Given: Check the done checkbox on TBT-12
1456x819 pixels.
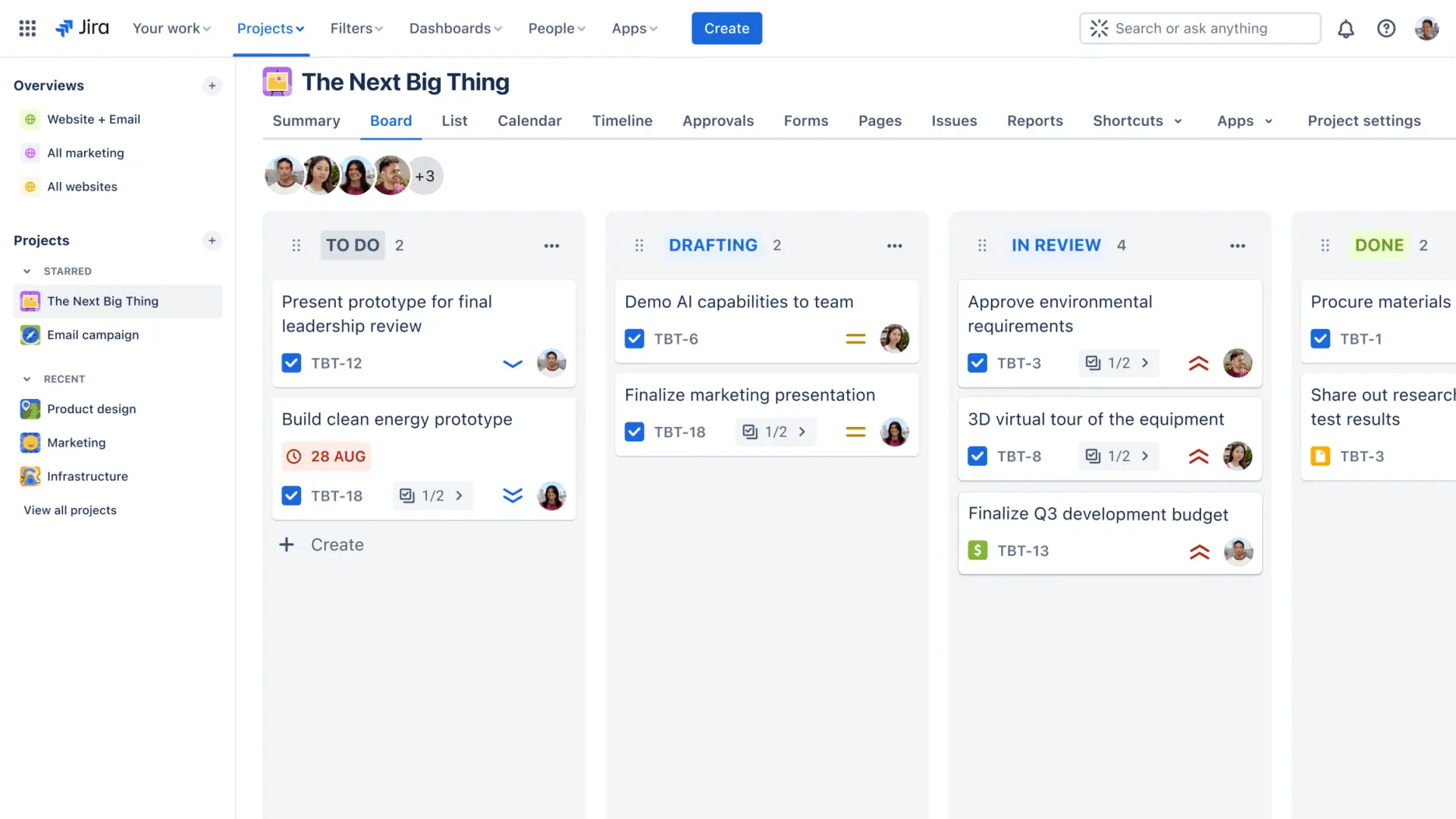Looking at the screenshot, I should pos(291,363).
